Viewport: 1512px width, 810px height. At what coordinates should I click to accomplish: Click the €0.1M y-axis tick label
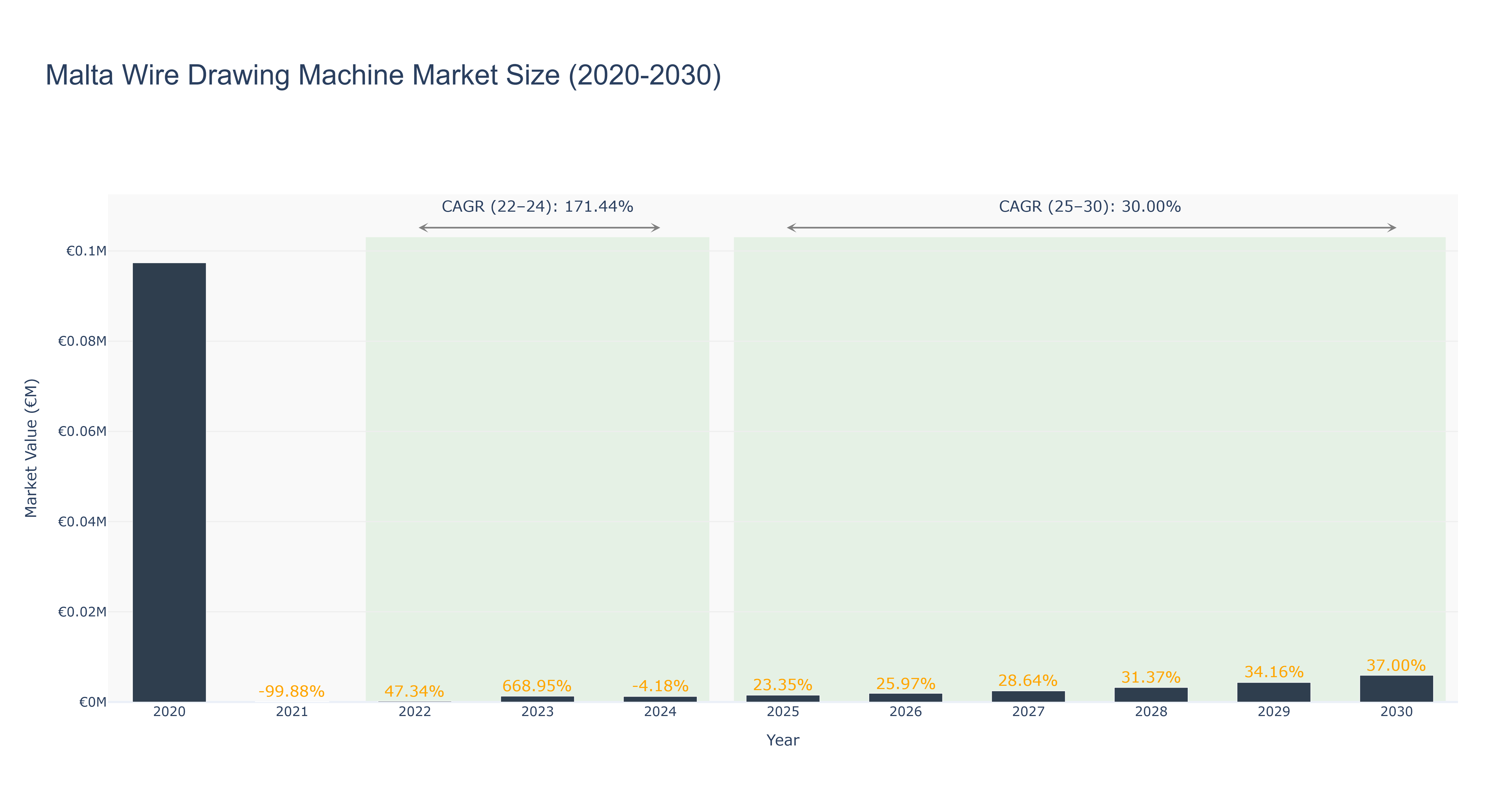(x=86, y=251)
